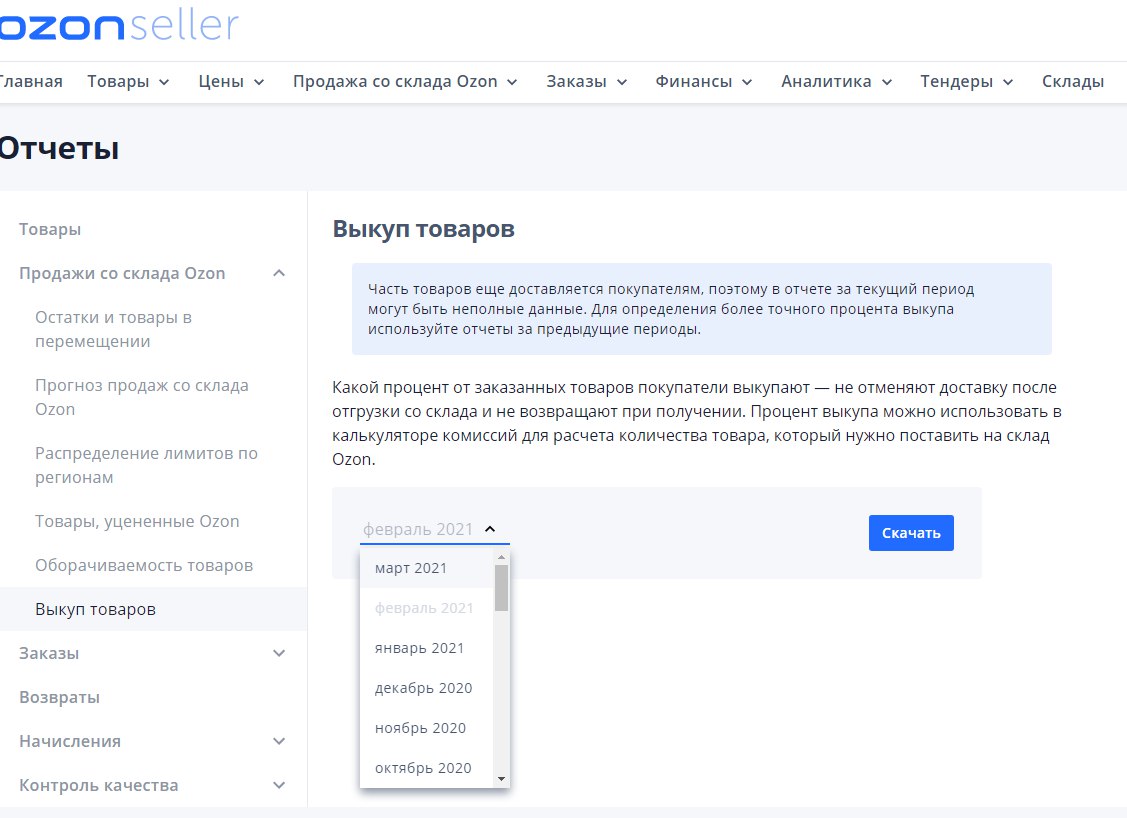Choose ноябрь 2020 from the list
Screen dimensions: 1127x818
coord(426,728)
